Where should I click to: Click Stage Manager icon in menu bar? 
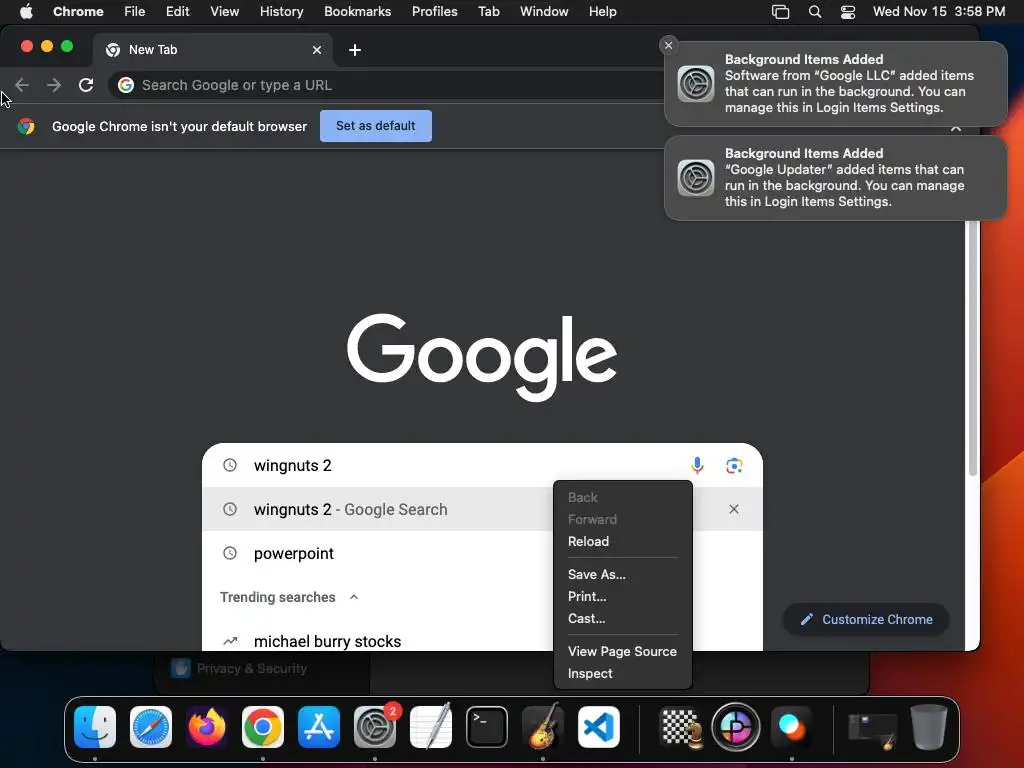pyautogui.click(x=780, y=11)
